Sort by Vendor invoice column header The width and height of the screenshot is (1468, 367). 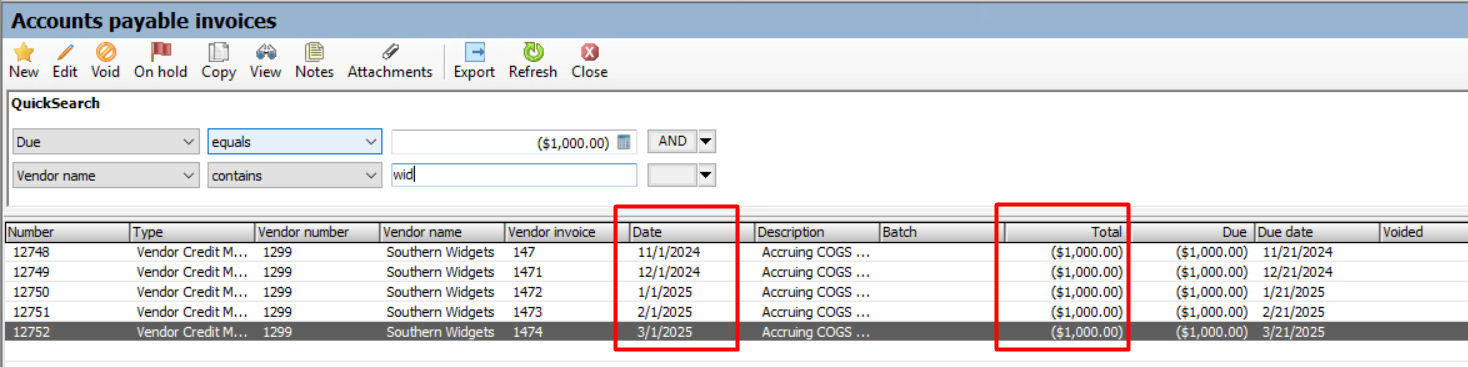click(x=567, y=232)
